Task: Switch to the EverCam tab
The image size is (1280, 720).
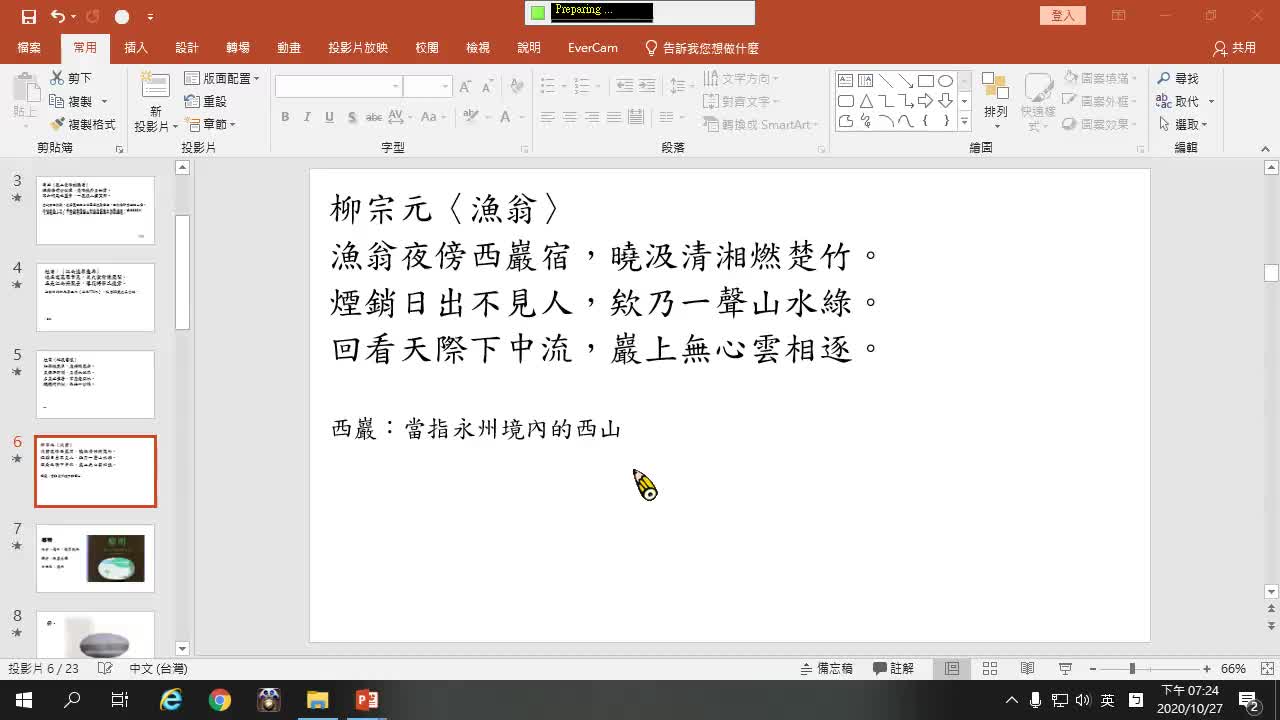Action: click(592, 48)
